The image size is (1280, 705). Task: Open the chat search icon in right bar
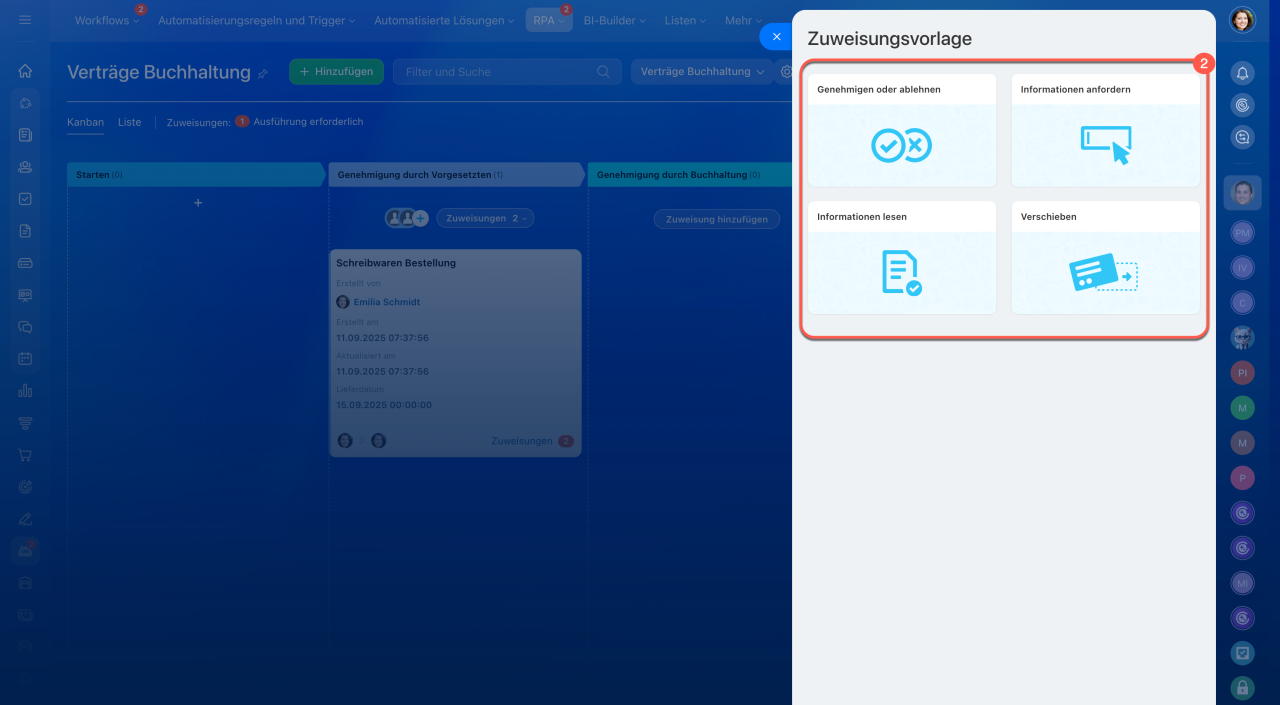[1242, 138]
